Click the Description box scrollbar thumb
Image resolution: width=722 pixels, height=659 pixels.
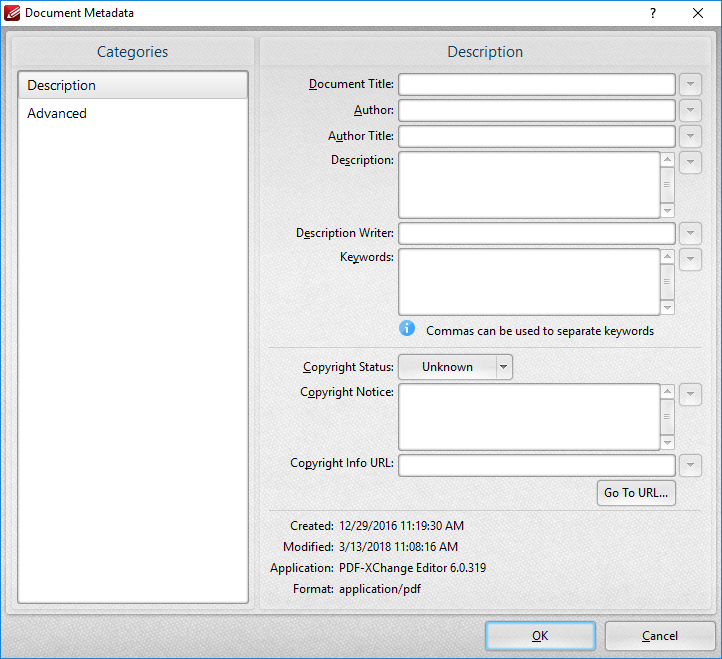click(x=667, y=185)
